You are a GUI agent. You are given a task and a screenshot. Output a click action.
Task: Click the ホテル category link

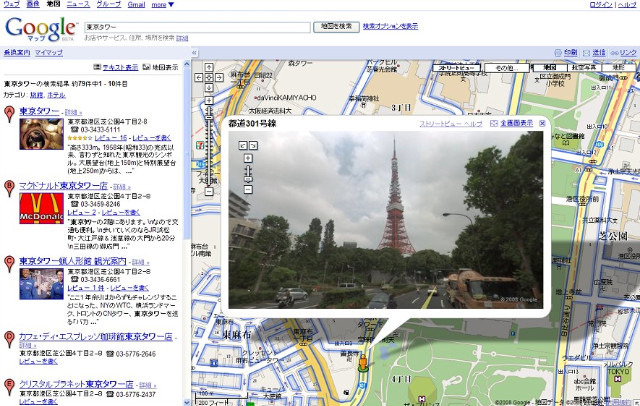(56, 95)
